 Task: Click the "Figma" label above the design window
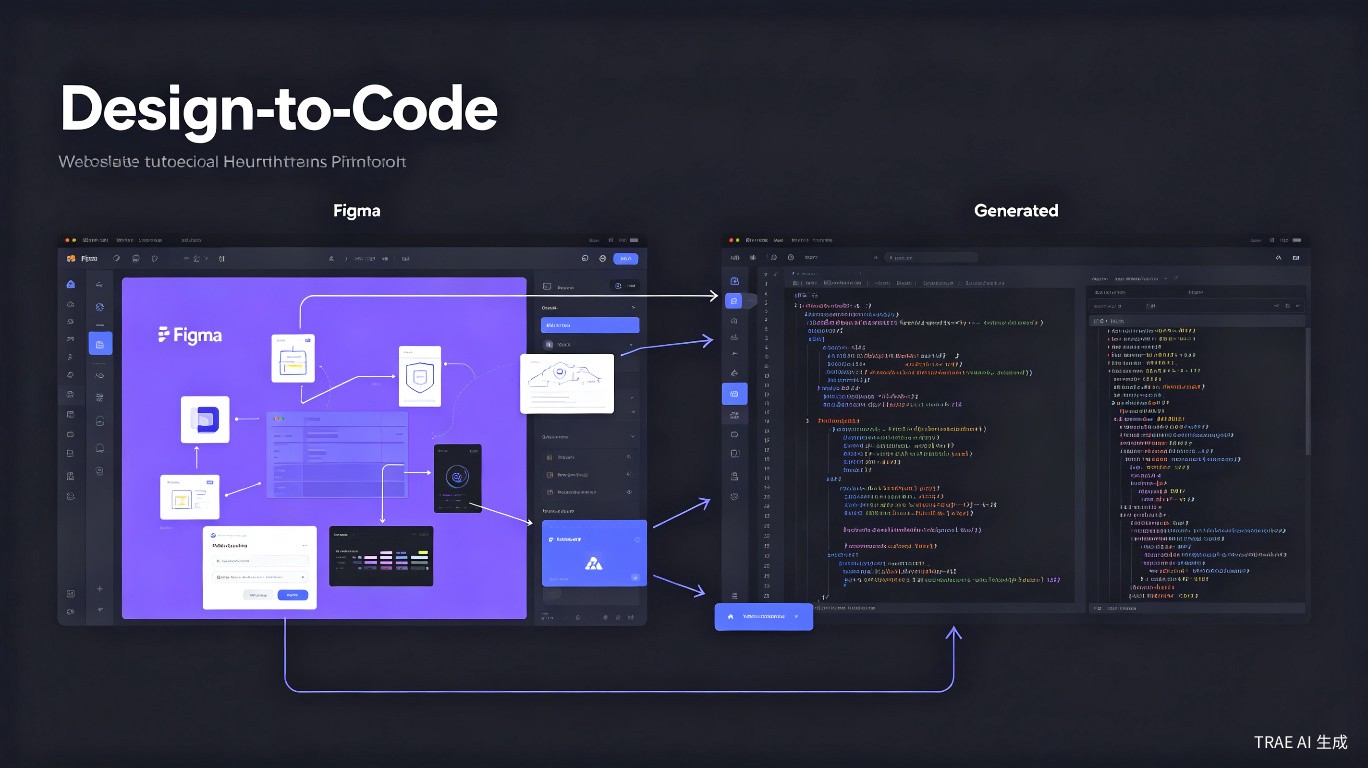tap(357, 211)
